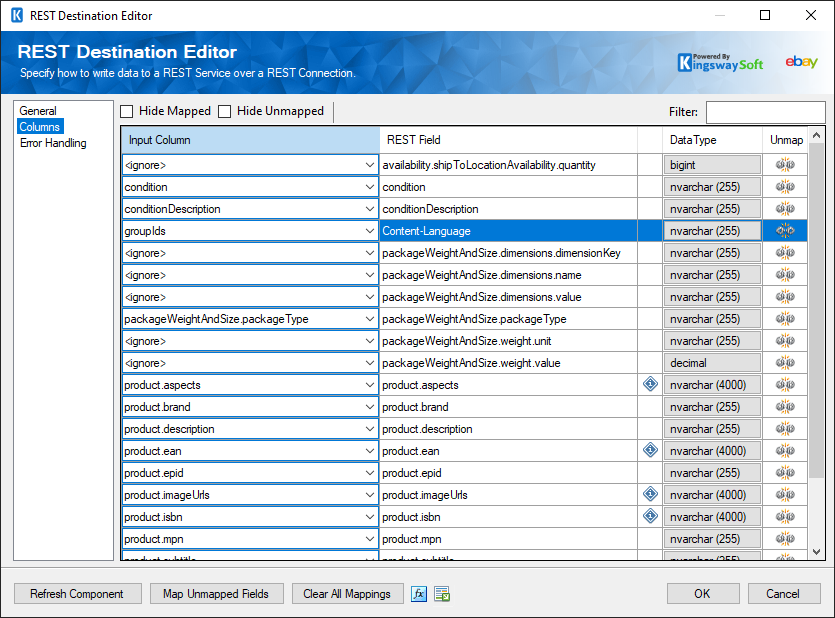The width and height of the screenshot is (835, 618).
Task: Unmap the product.ean mapping
Action: coord(785,451)
